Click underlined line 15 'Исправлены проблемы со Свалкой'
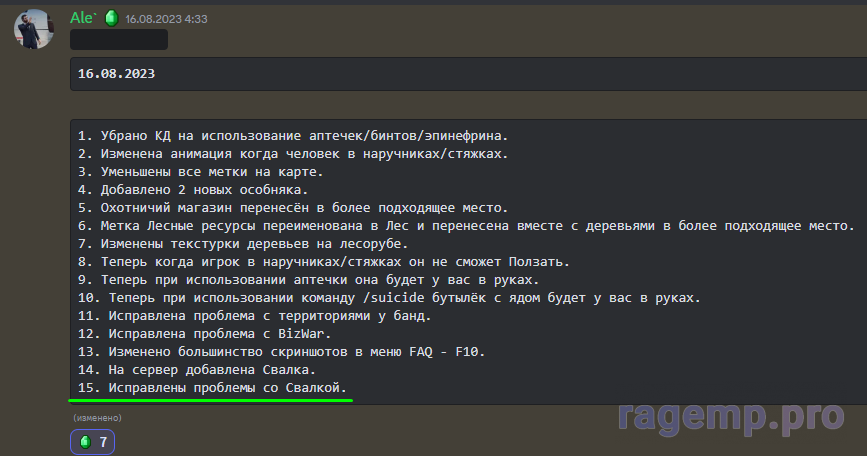 (214, 388)
